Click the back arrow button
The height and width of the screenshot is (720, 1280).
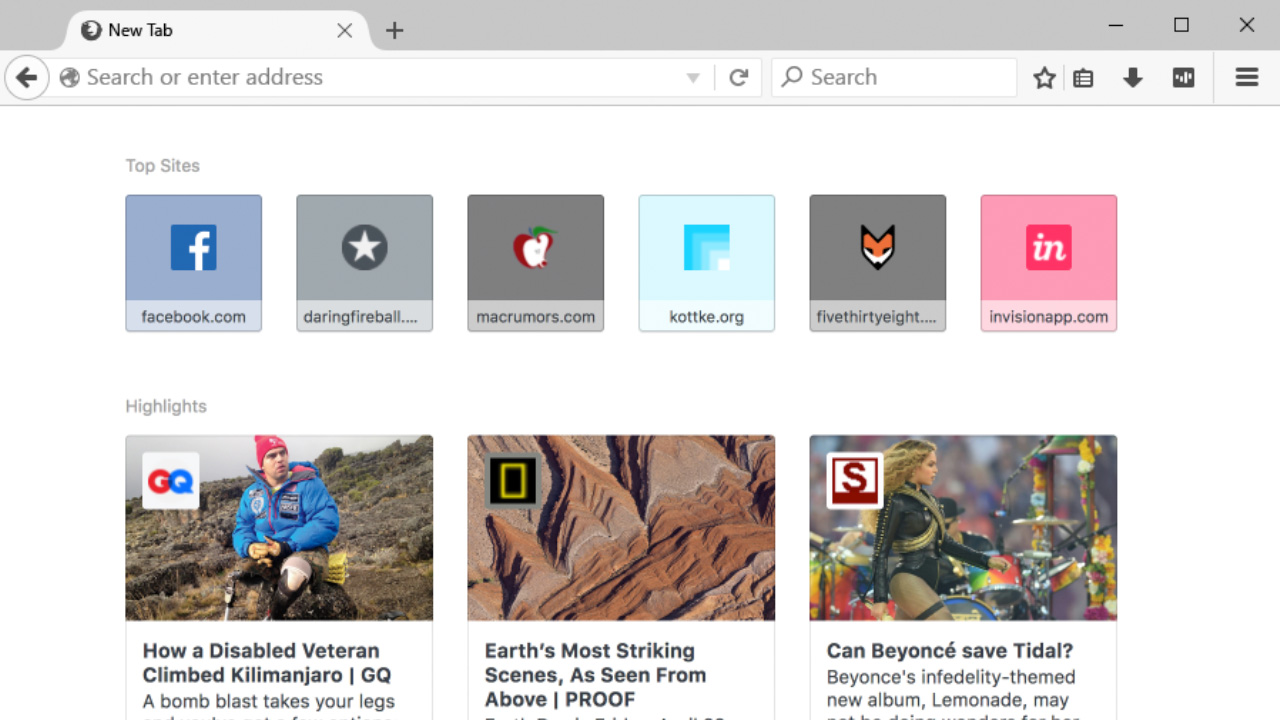point(27,77)
